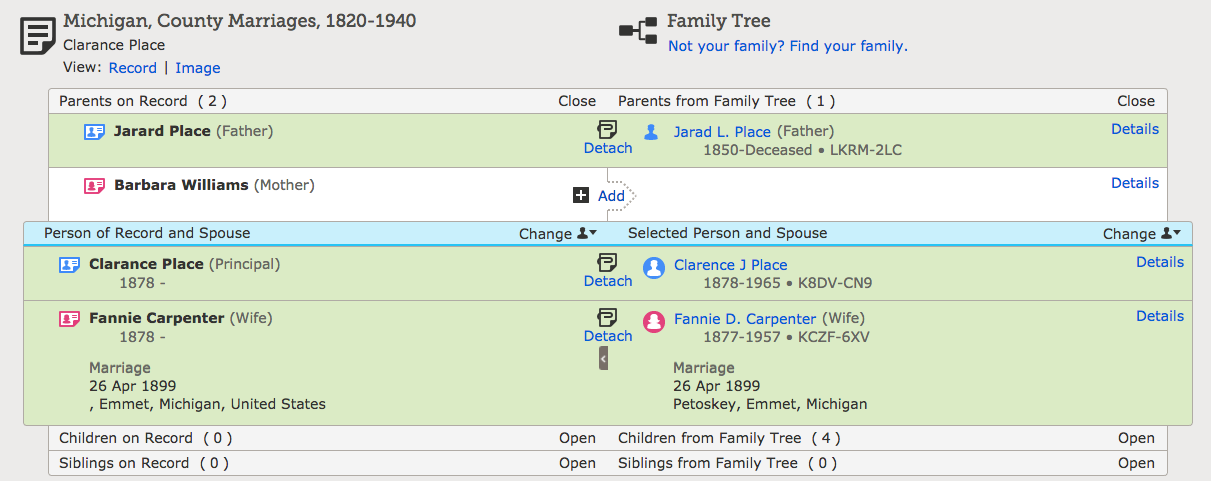The height and width of the screenshot is (481, 1211).
Task: Click Detach icon for Clarance Place principal
Action: point(607,262)
